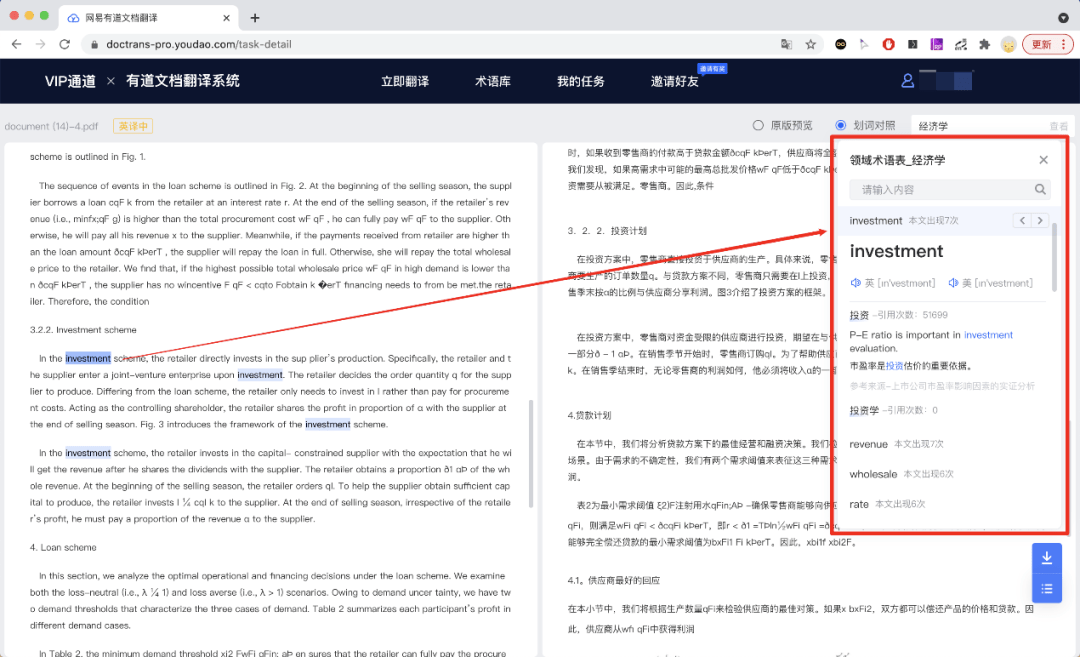The height and width of the screenshot is (657, 1080).
Task: Click the 有道文档翻译系统 title
Action: point(183,81)
